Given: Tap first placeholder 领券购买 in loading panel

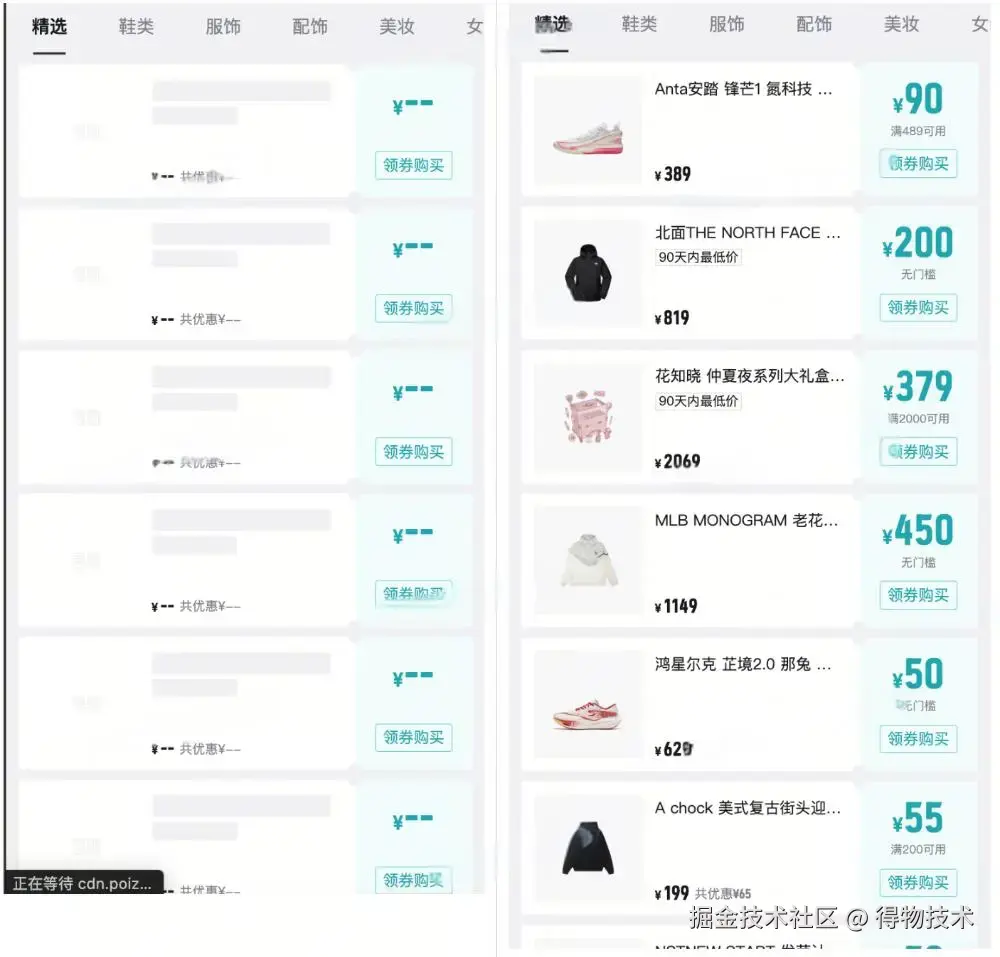Looking at the screenshot, I should (x=413, y=166).
